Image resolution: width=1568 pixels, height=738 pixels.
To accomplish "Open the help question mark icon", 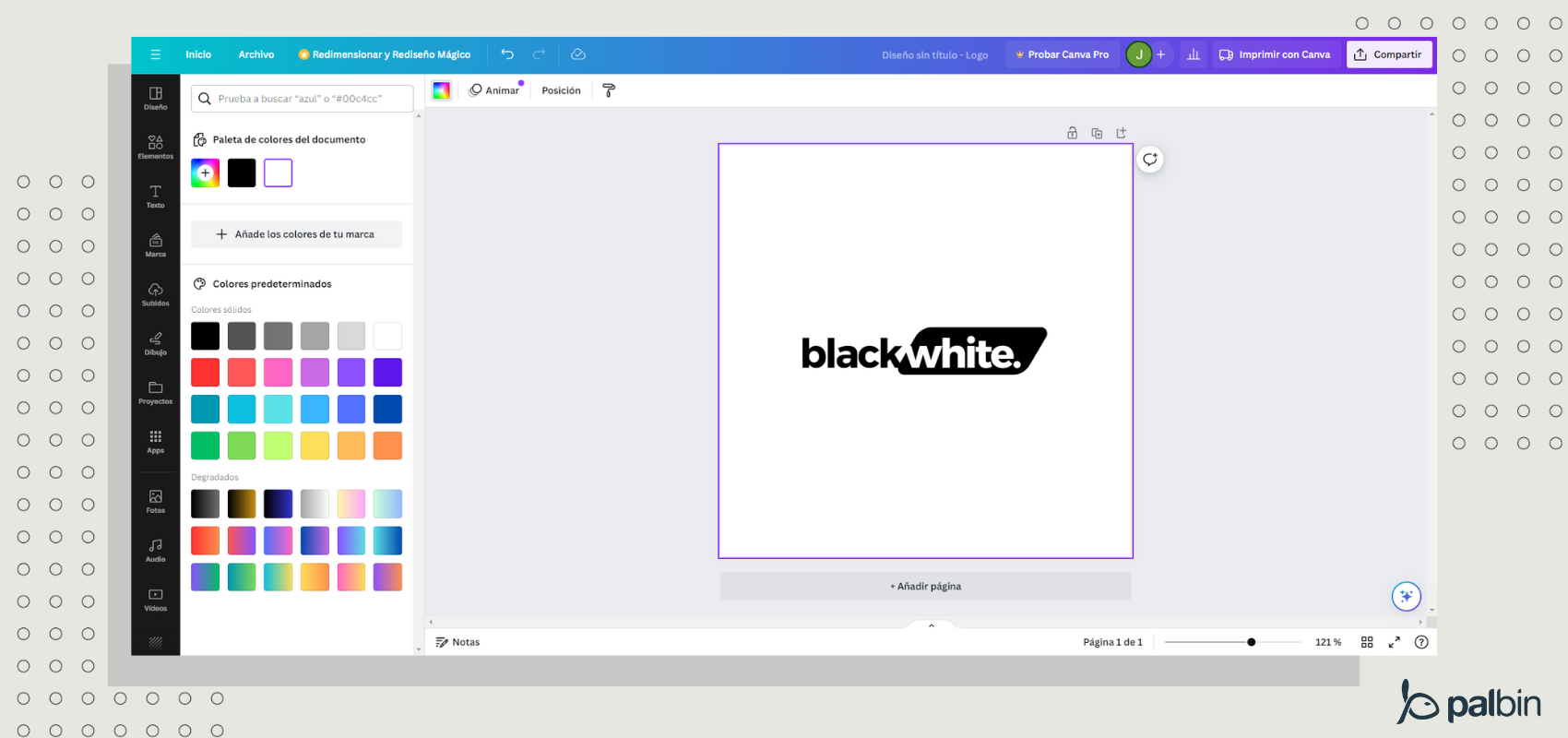I will pos(1421,642).
